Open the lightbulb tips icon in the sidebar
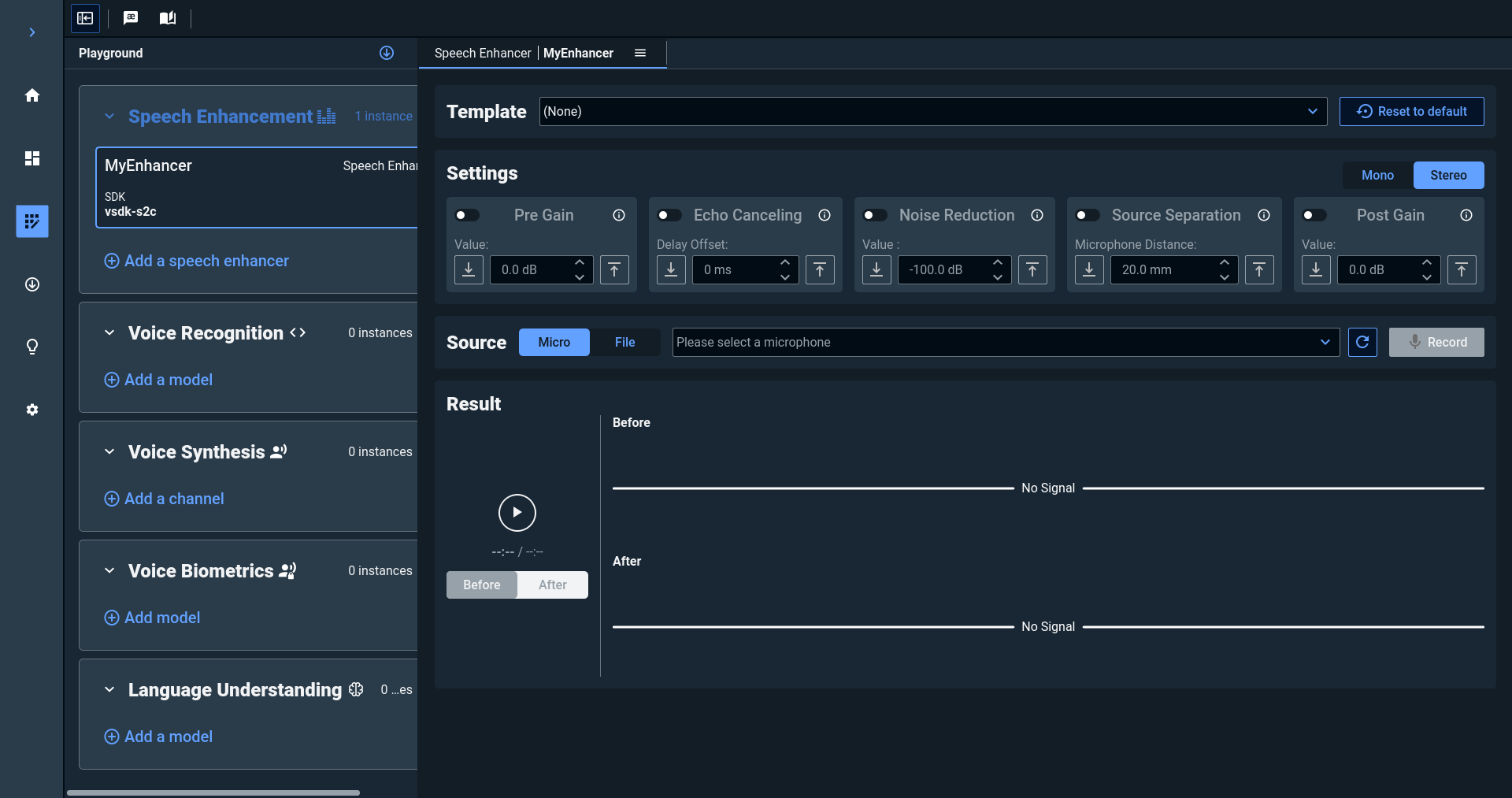Image resolution: width=1512 pixels, height=798 pixels. (x=32, y=347)
